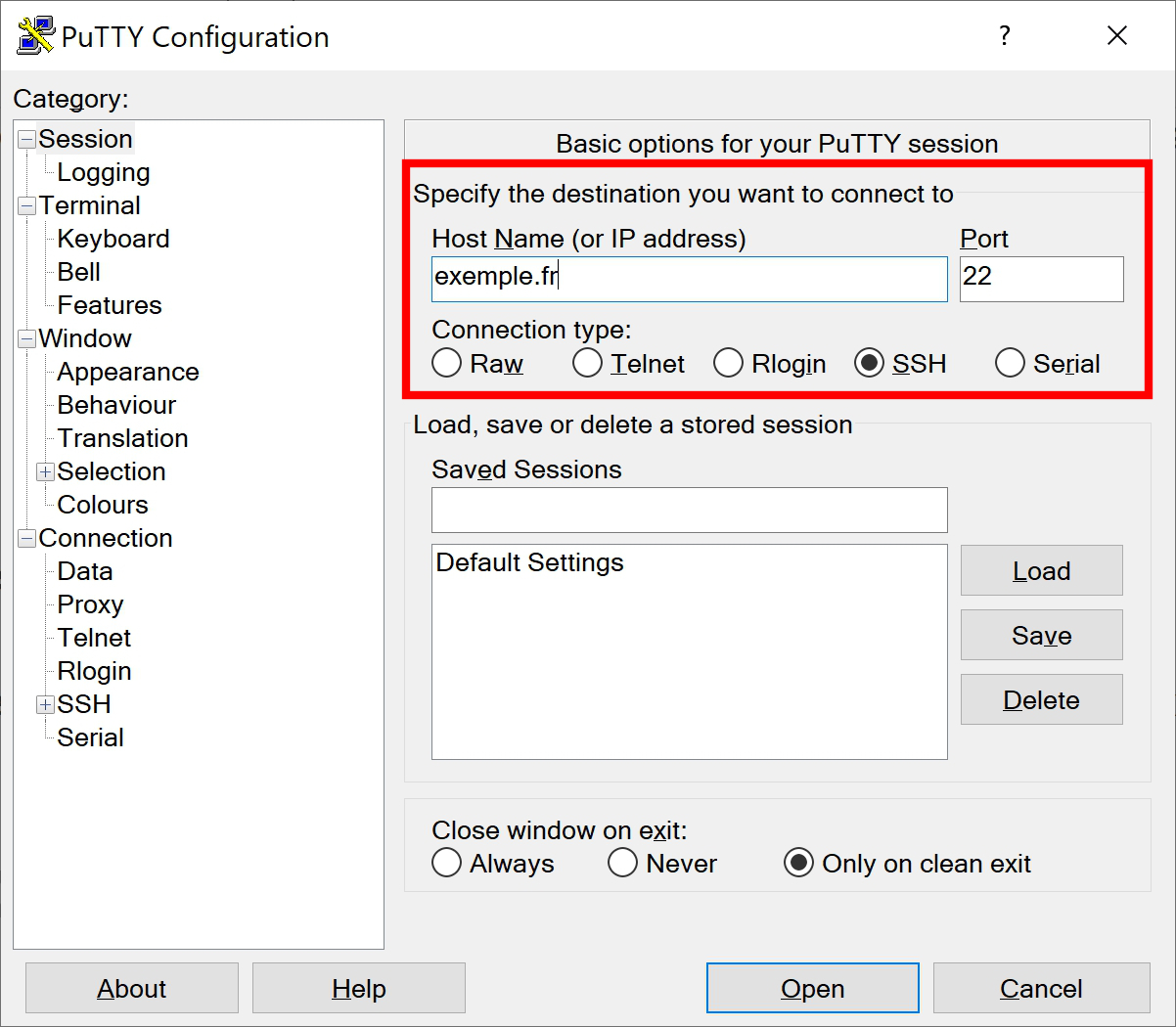Focus the Host Name input field
The width and height of the screenshot is (1176, 1027).
[x=690, y=279]
